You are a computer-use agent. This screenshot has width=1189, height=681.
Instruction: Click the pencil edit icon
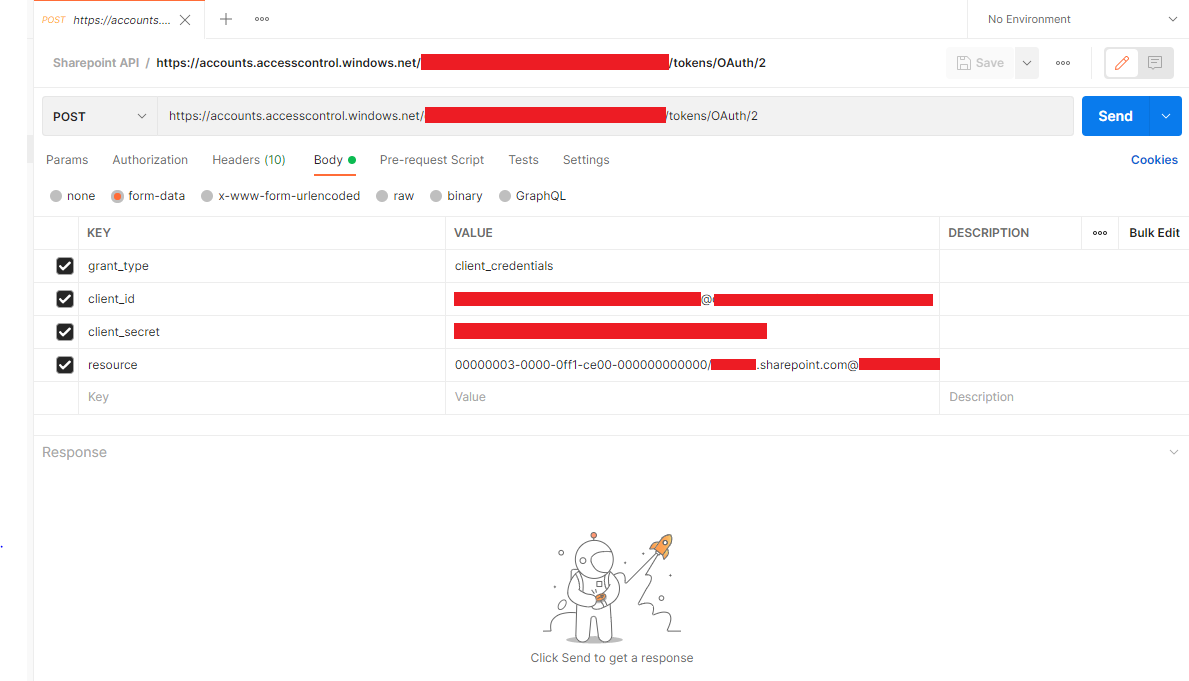click(x=1122, y=63)
